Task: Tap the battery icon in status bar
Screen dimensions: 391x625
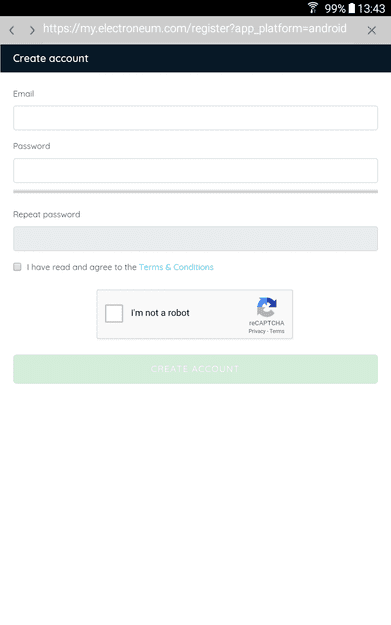Action: click(x=352, y=8)
